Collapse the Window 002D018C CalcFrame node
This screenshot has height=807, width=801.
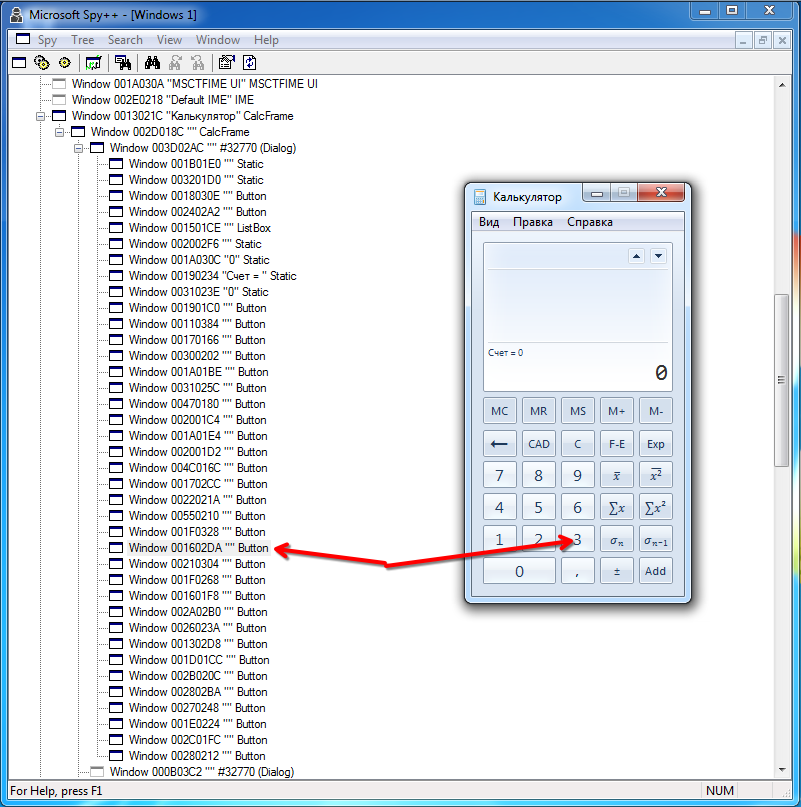[x=59, y=132]
